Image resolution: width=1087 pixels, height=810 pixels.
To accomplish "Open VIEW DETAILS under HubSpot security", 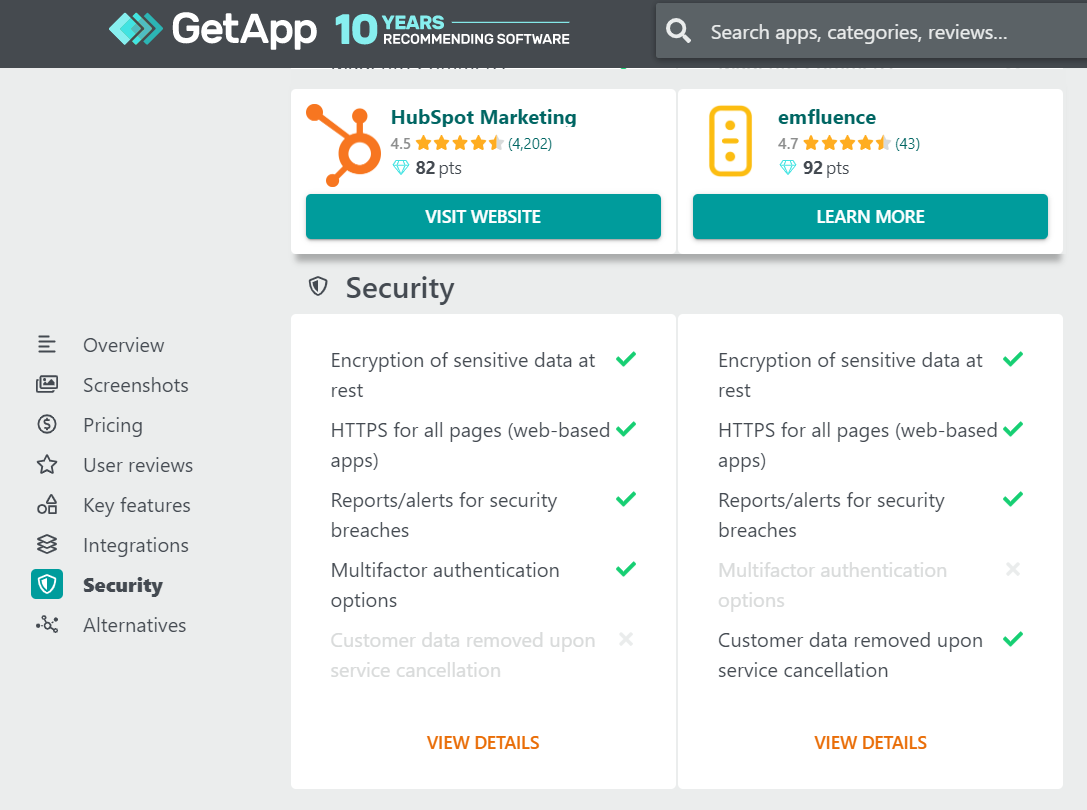I will click(483, 743).
